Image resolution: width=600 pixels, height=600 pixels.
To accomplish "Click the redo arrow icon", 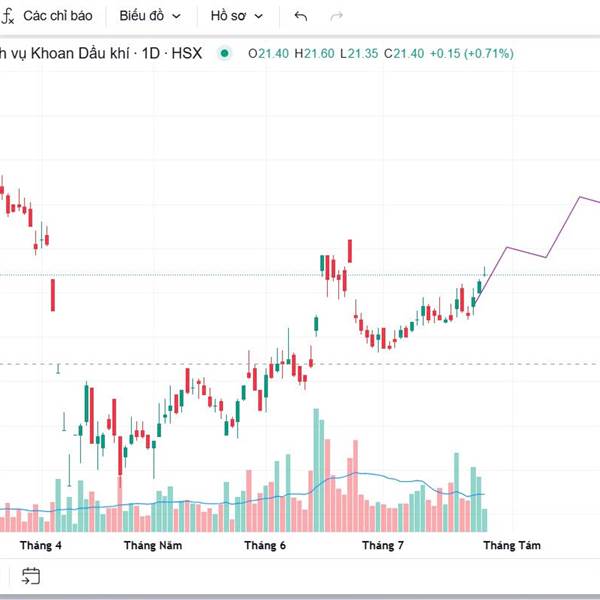I will (336, 16).
